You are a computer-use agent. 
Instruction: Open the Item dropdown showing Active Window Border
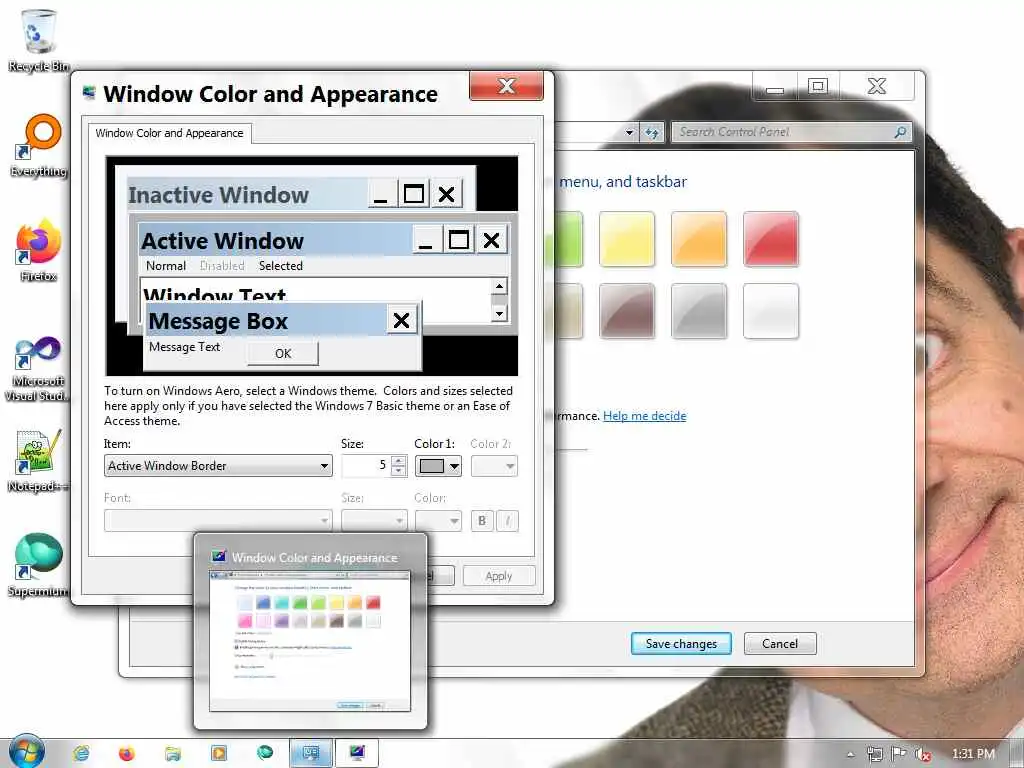tap(218, 466)
